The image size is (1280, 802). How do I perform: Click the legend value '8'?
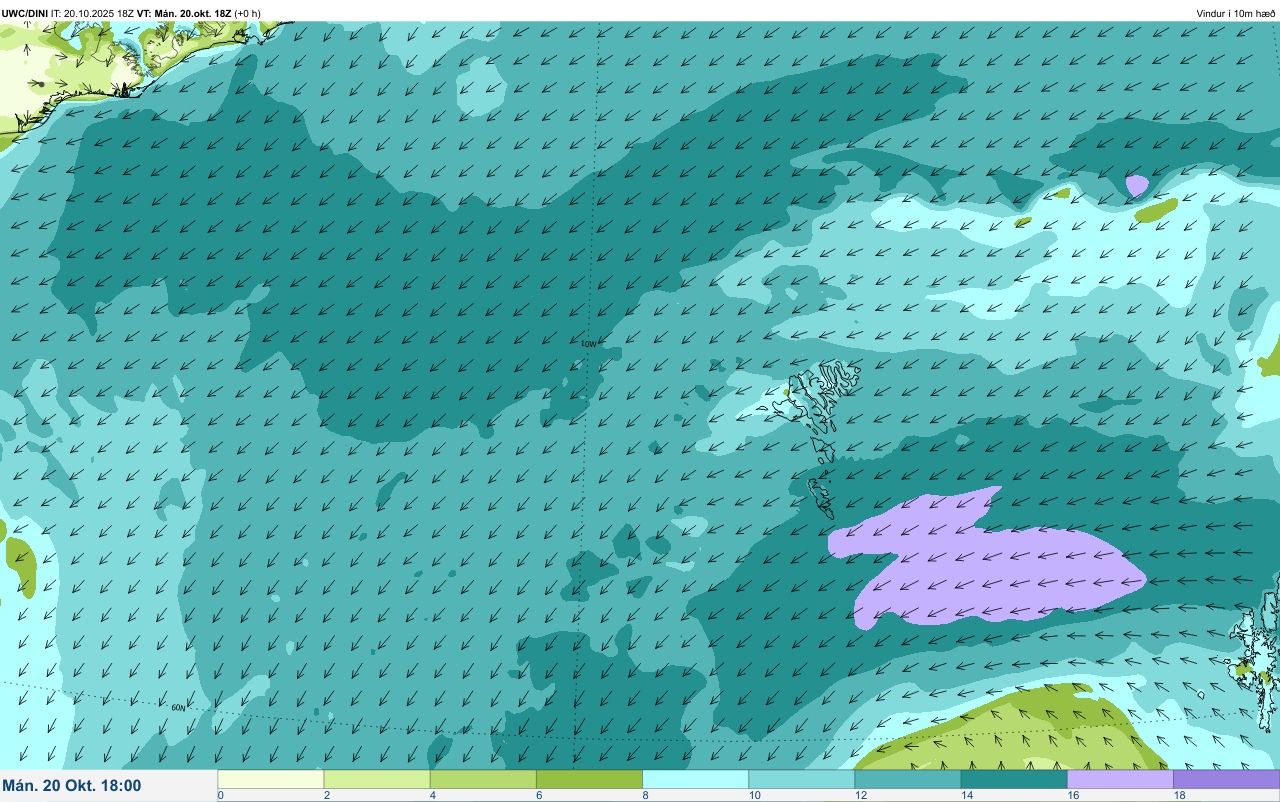pos(645,796)
